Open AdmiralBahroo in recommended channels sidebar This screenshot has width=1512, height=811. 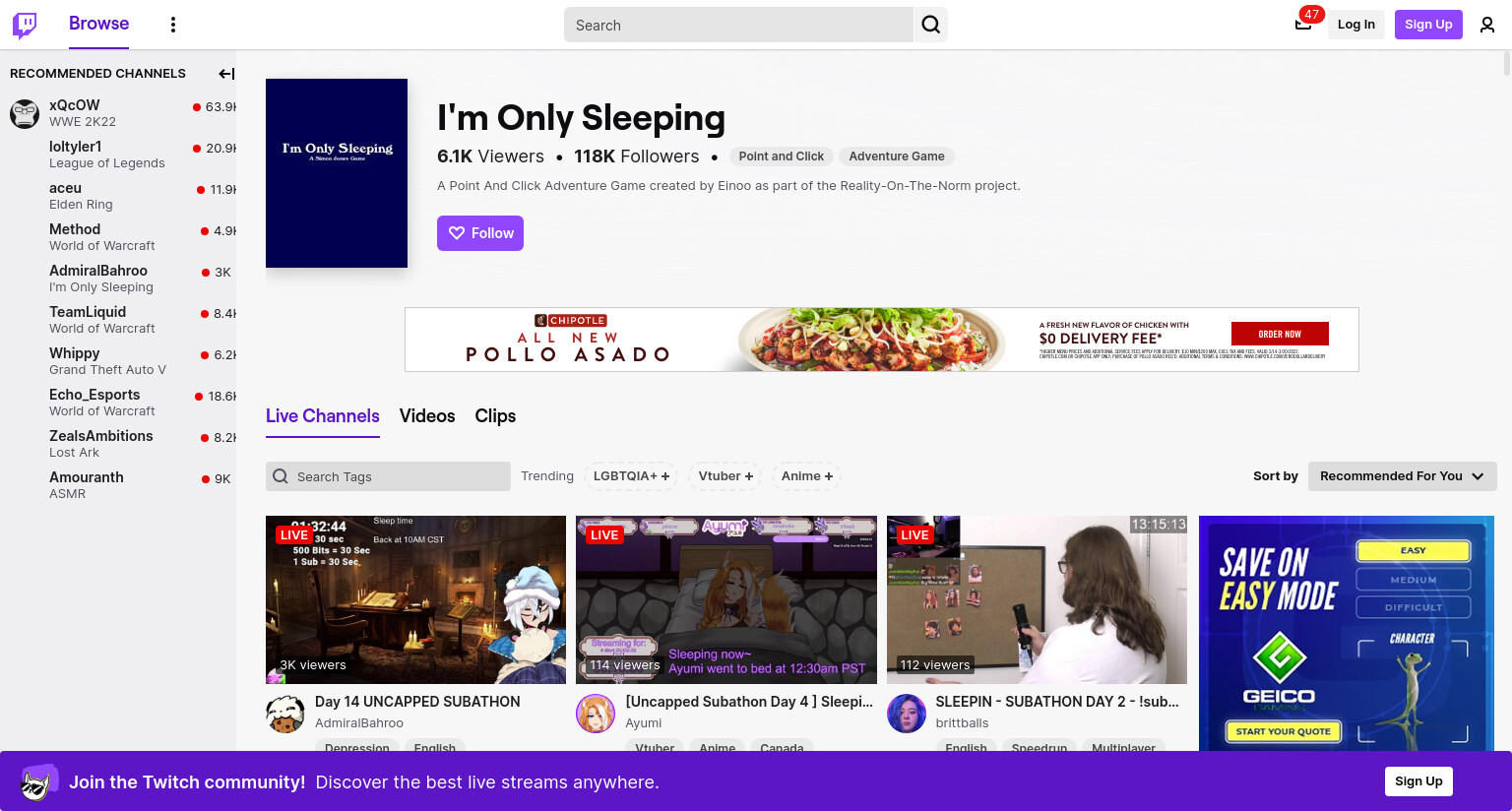click(118, 279)
